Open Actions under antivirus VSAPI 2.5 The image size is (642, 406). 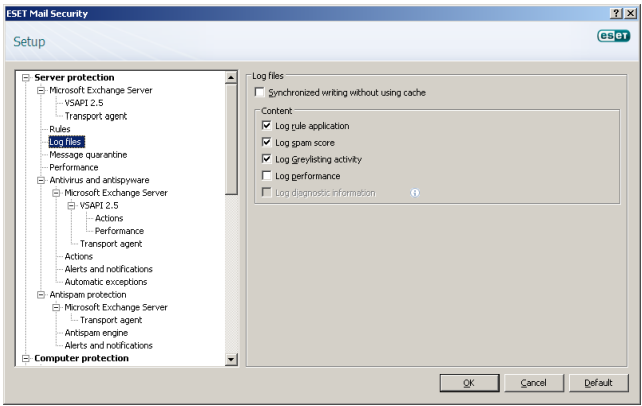pyautogui.click(x=109, y=218)
